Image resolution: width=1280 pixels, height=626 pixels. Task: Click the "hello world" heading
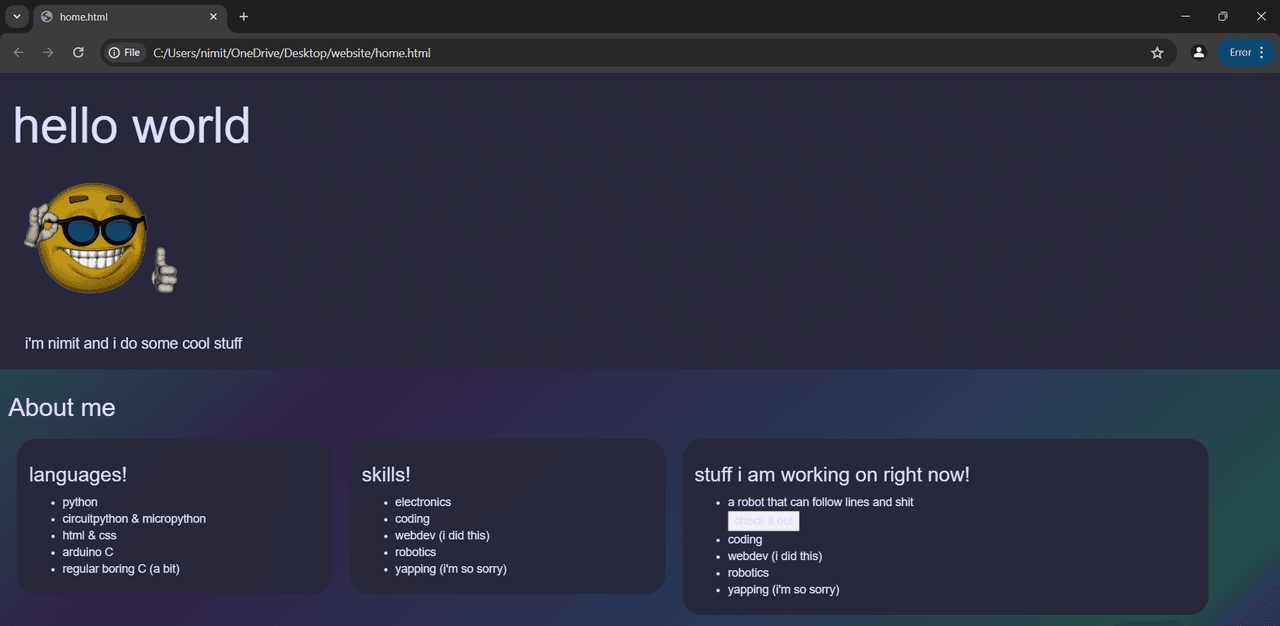(x=131, y=125)
